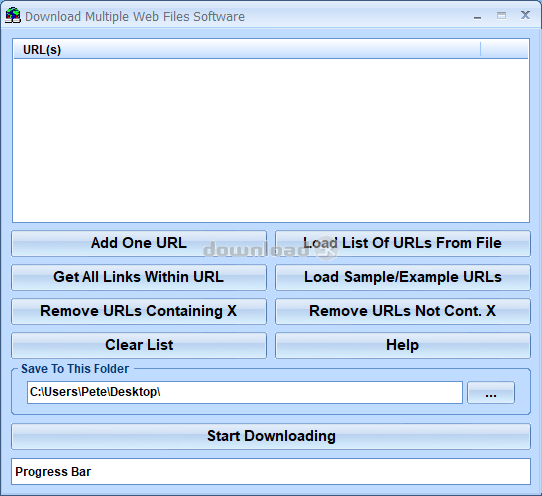The width and height of the screenshot is (542, 496).
Task: Click the Save To This Folder path field
Action: 245,392
